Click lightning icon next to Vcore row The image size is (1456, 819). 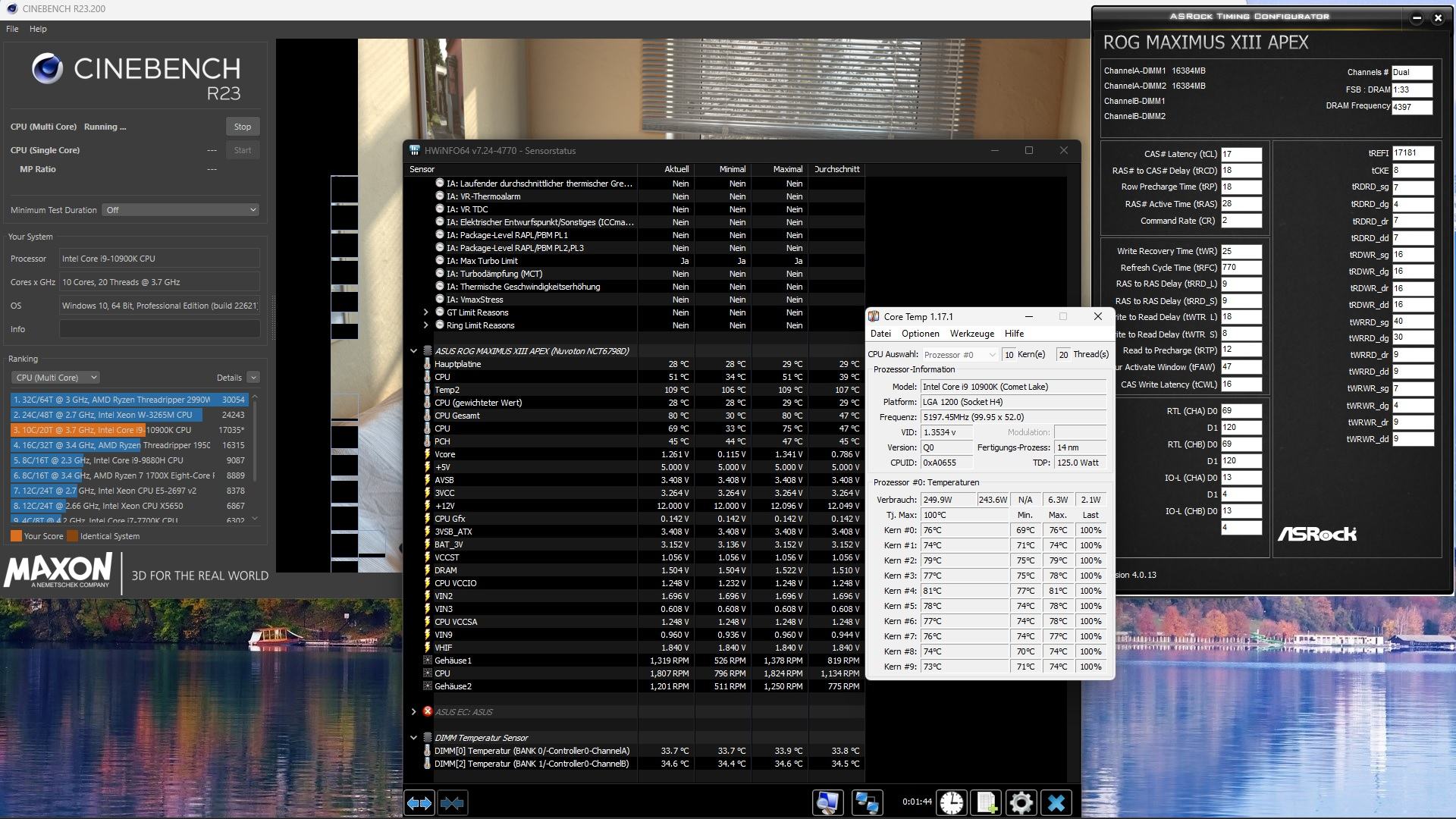pos(428,454)
